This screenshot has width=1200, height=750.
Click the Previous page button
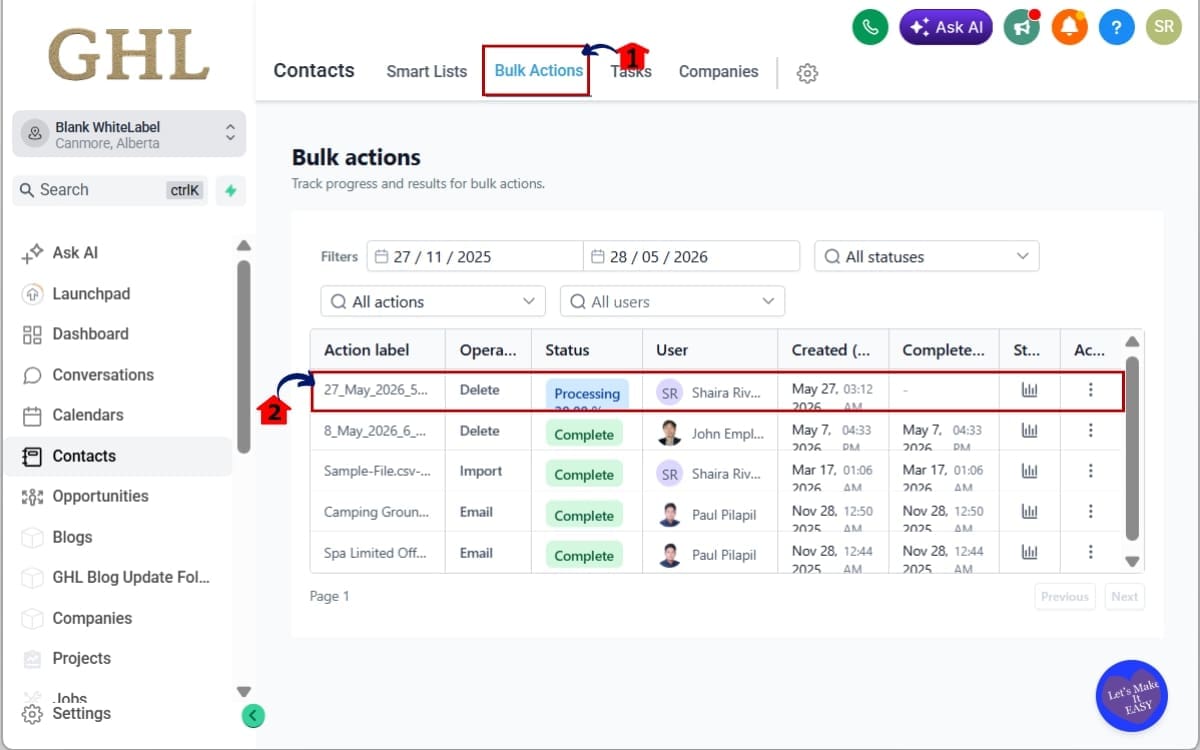pyautogui.click(x=1065, y=597)
